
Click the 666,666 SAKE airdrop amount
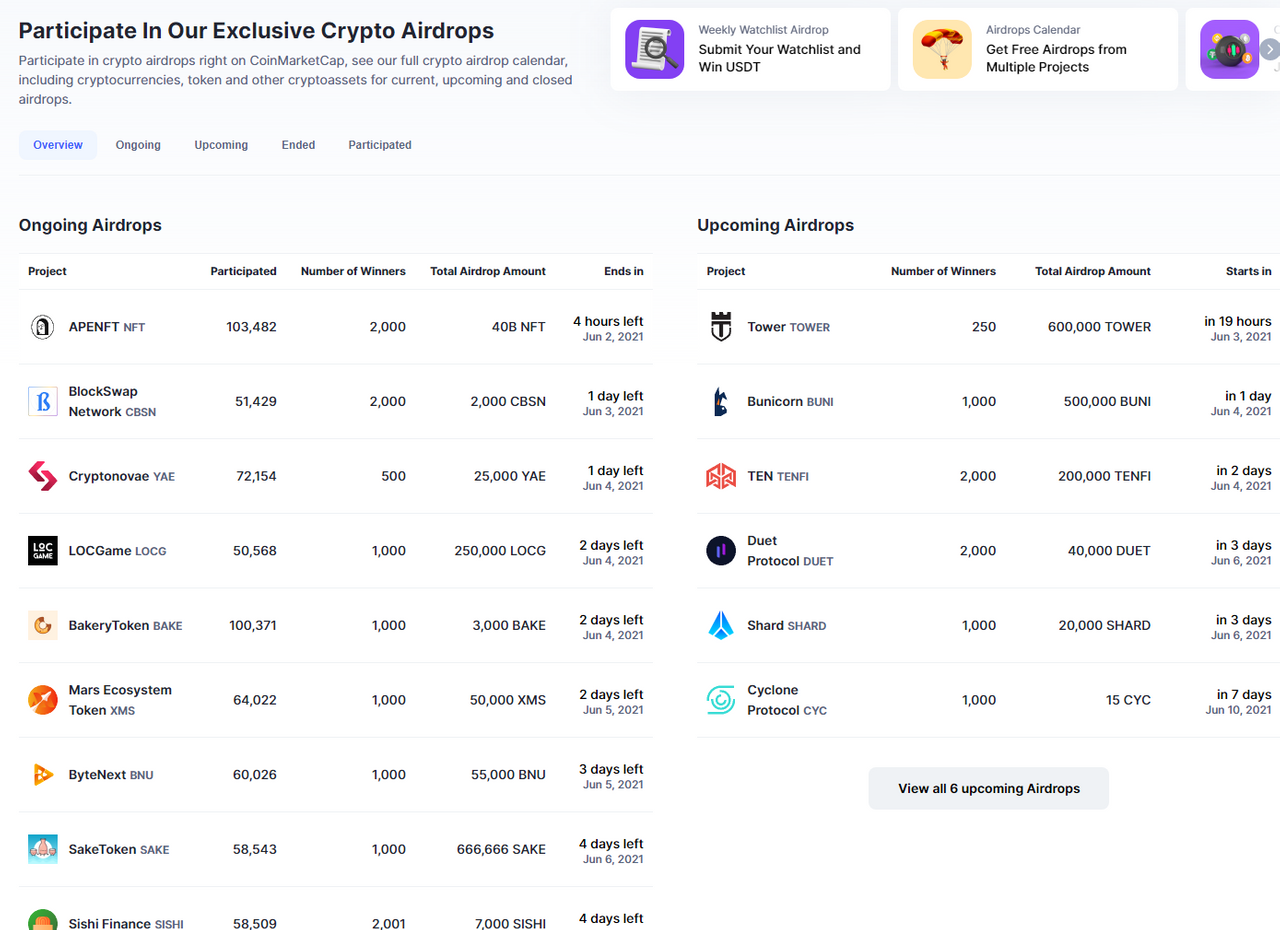500,849
